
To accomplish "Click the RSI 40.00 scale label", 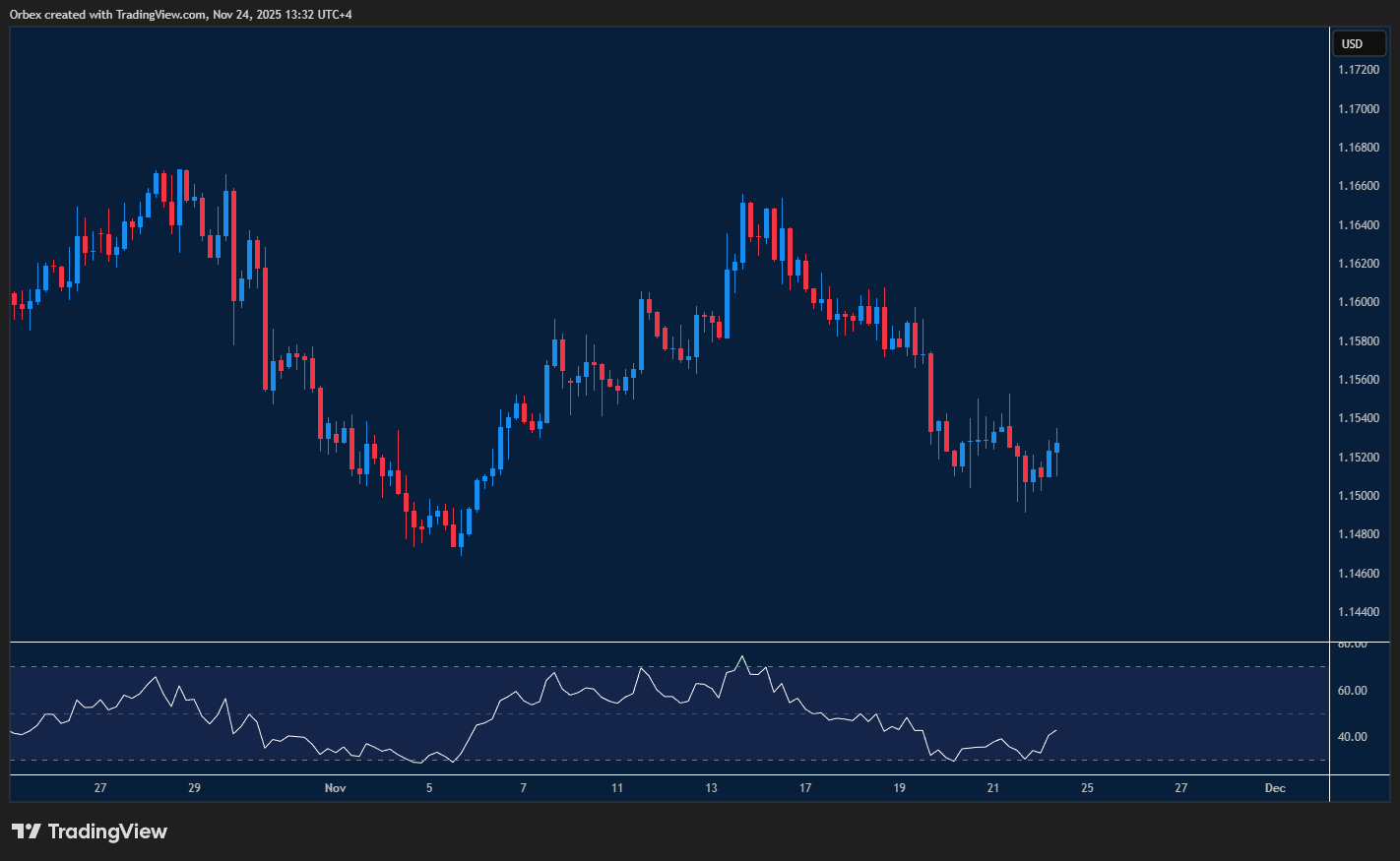I will [x=1352, y=737].
